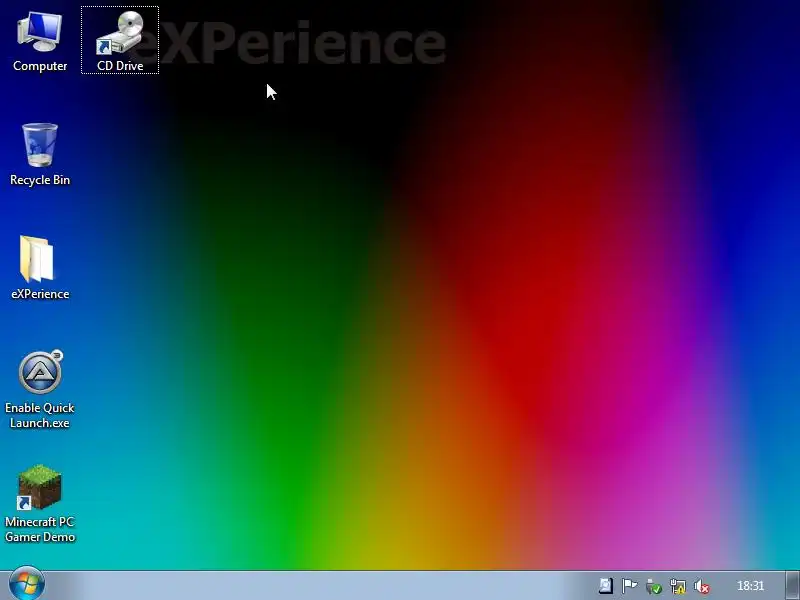Open the Action Center flag icon
Viewport: 800px width, 600px height.
(x=630, y=586)
